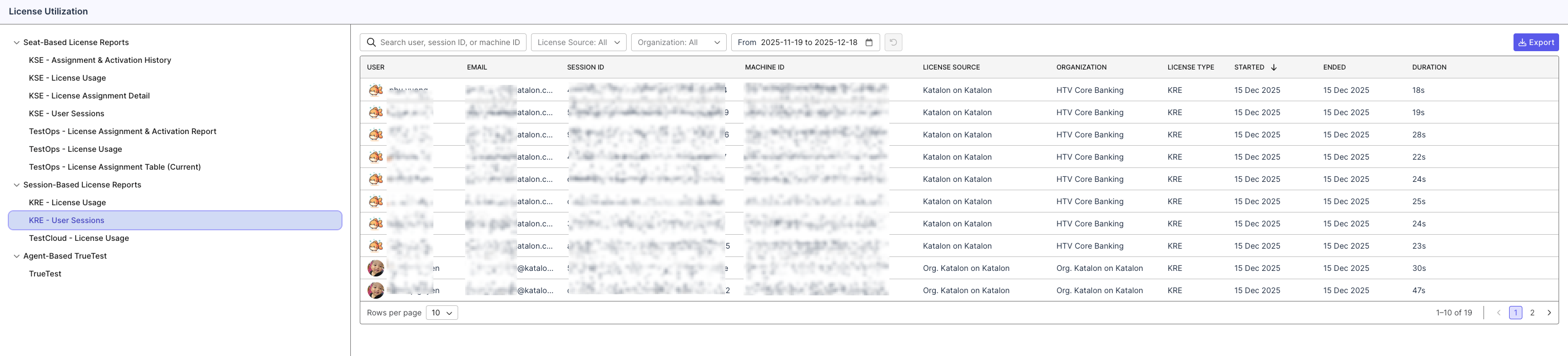The width and height of the screenshot is (1568, 356).
Task: Collapse Session-Based License Reports section
Action: click(x=17, y=185)
